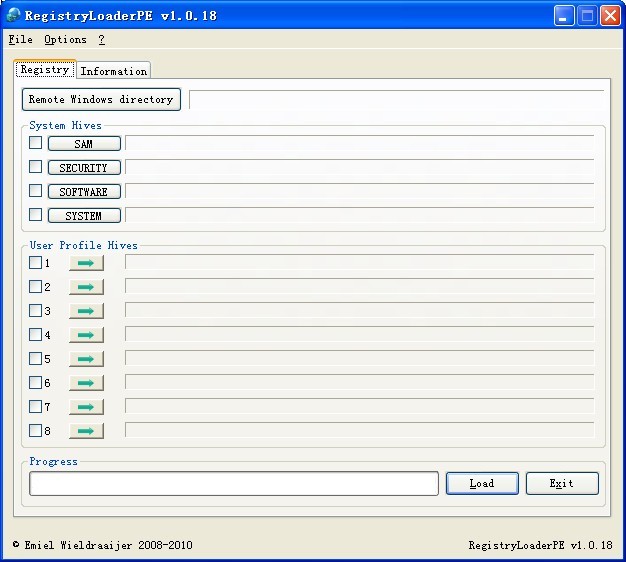Viewport: 626px width, 562px height.
Task: Click the green arrow for user profile 2
Action: click(x=86, y=287)
